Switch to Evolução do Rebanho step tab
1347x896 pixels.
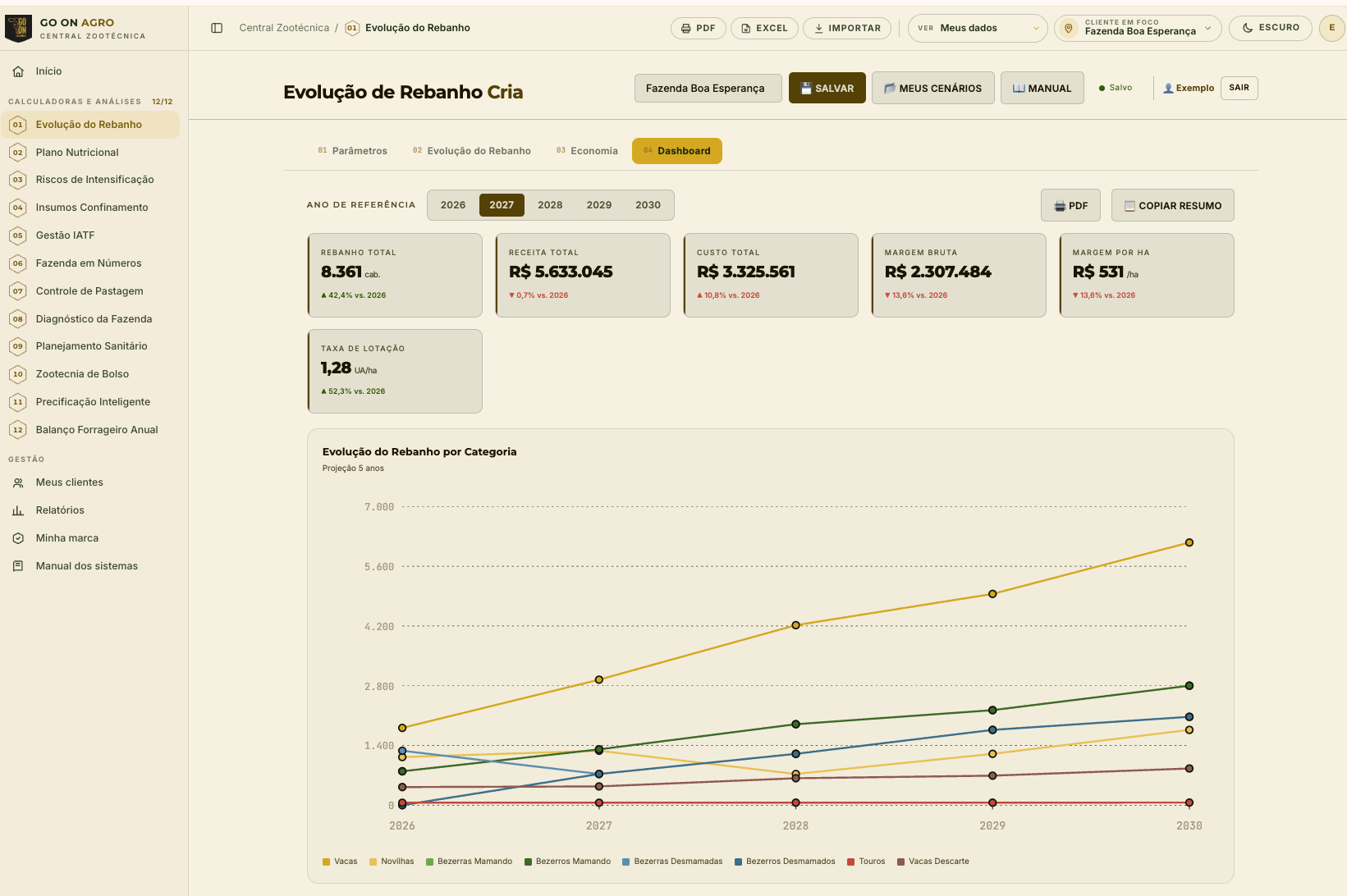(472, 151)
